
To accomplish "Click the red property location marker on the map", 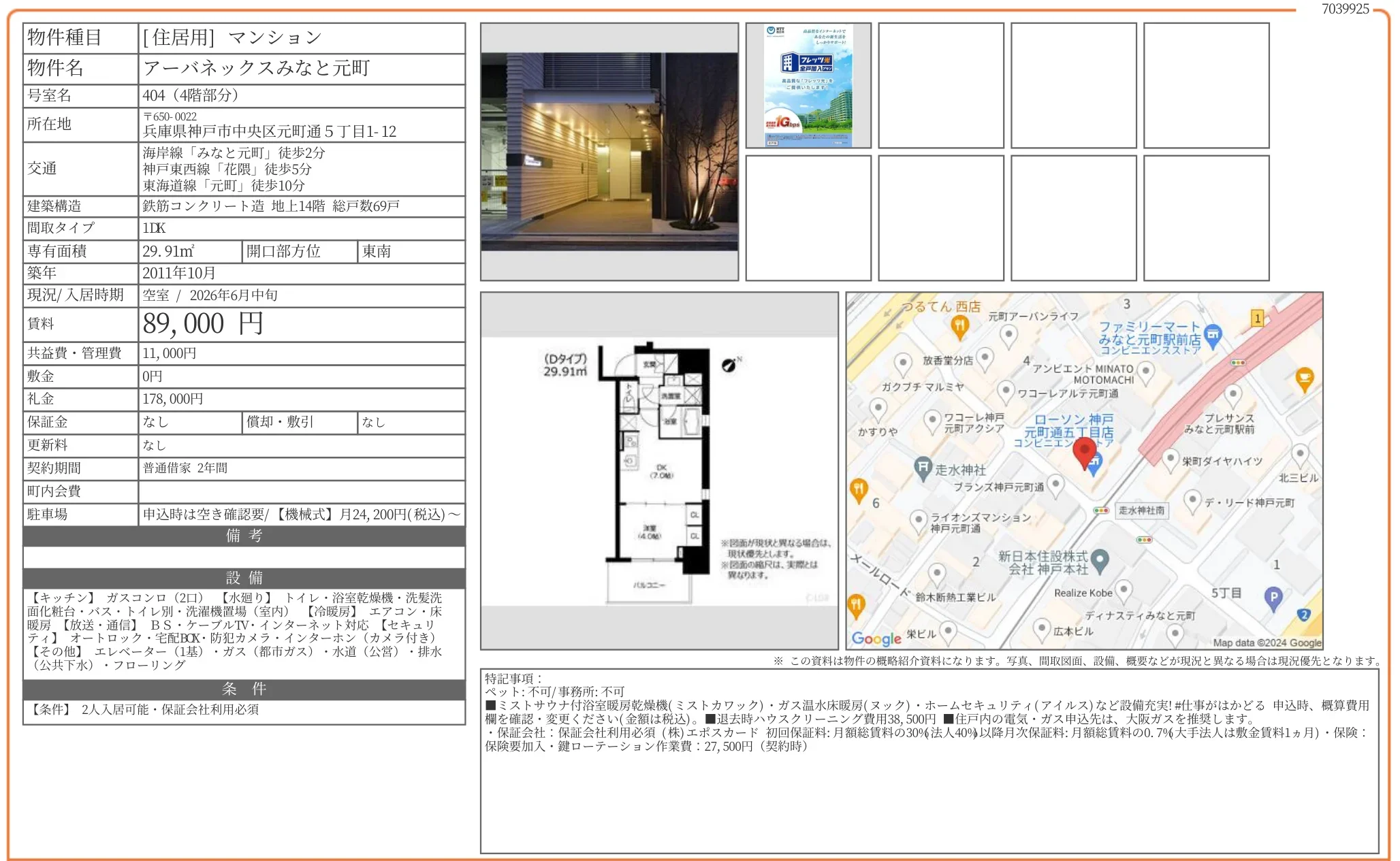I will [x=1085, y=448].
